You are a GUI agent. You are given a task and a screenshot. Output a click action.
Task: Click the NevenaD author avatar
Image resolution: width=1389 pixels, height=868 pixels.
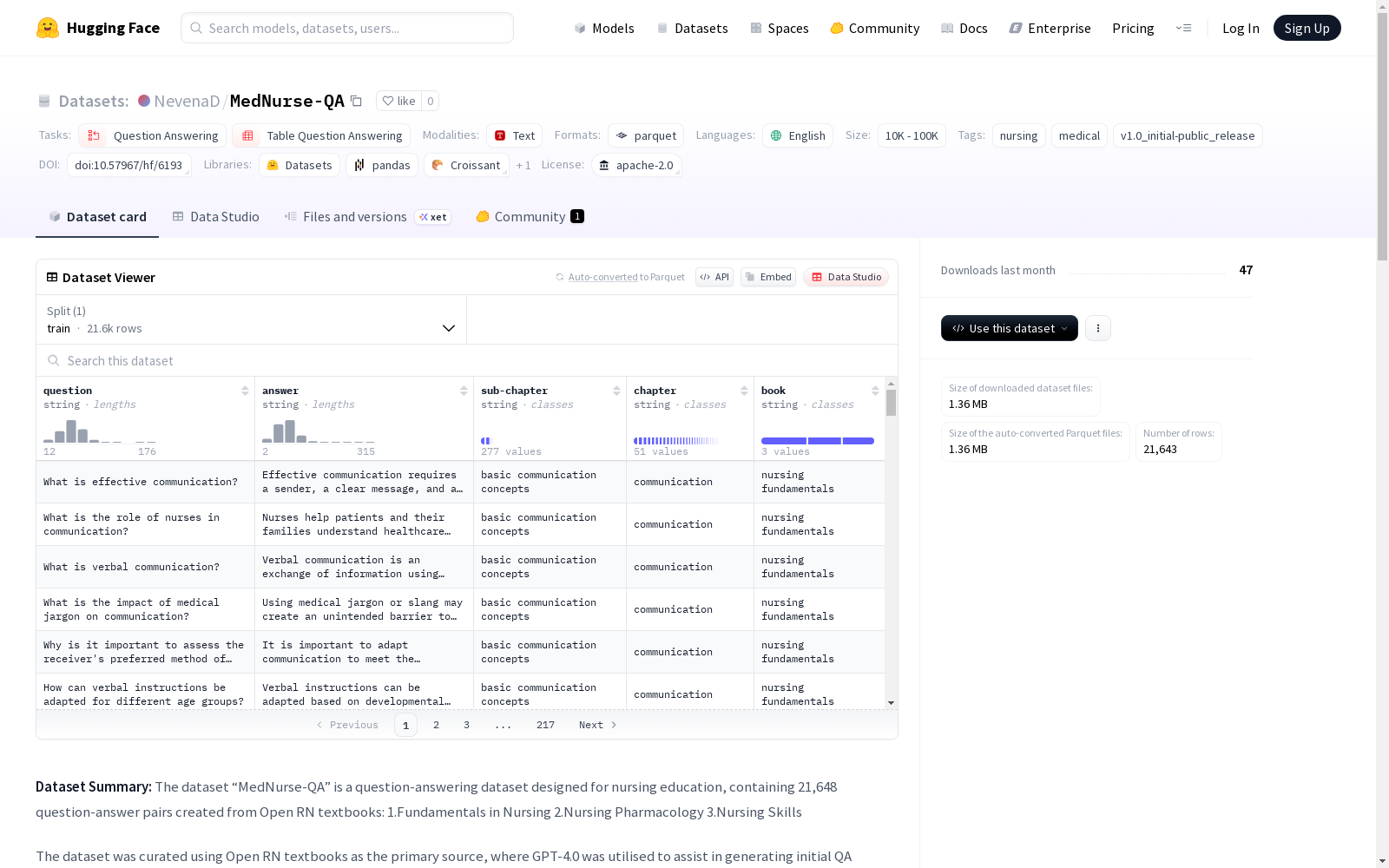144,101
